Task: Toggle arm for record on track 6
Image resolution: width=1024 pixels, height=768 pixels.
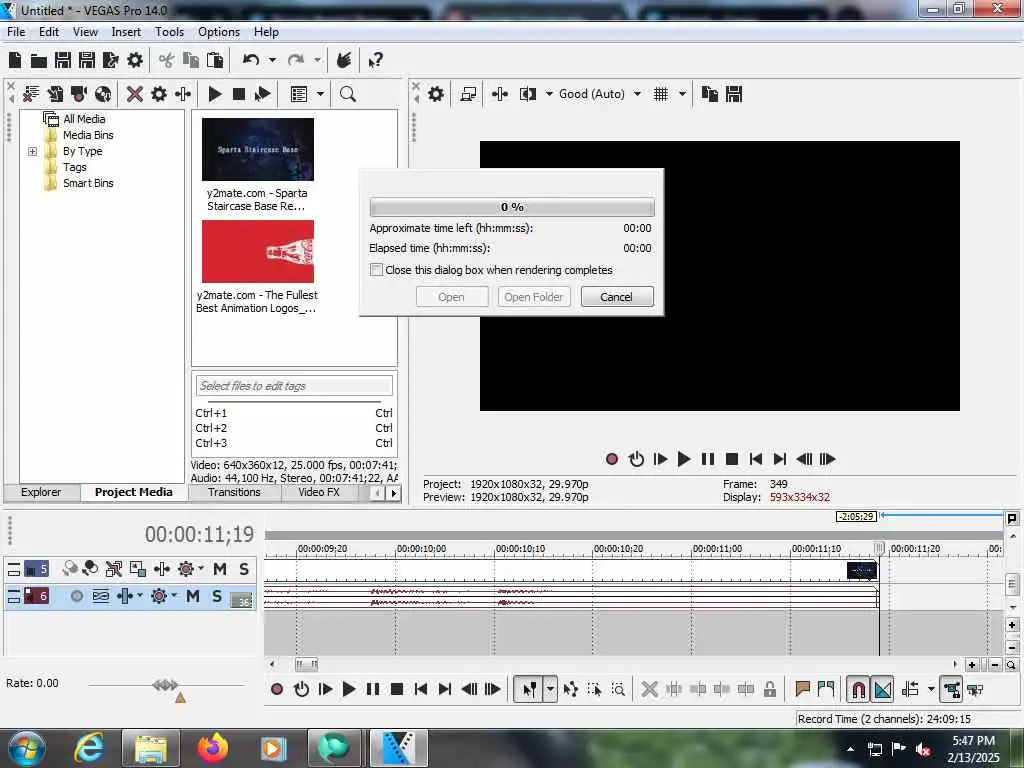Action: click(x=77, y=596)
